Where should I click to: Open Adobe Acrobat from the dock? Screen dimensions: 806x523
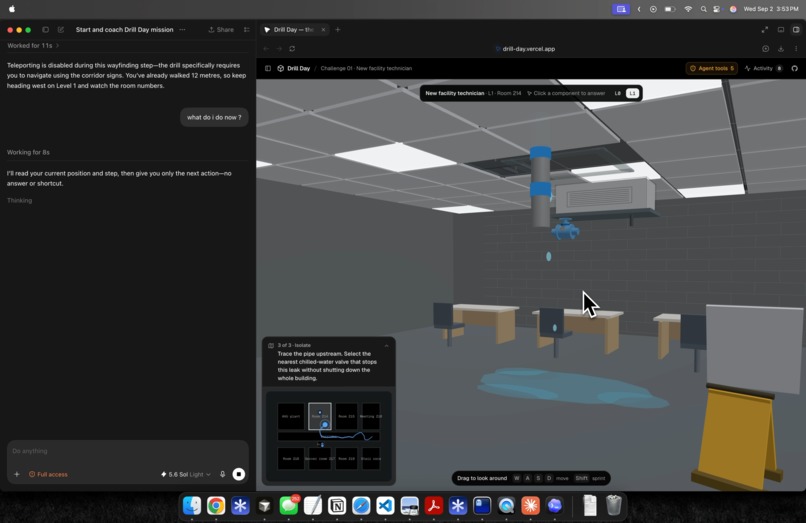pyautogui.click(x=433, y=506)
